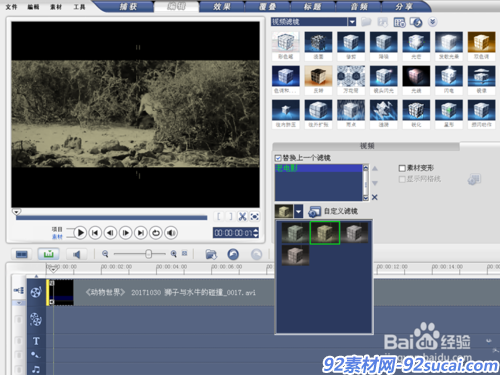Image resolution: width=500 pixels, height=375 pixels.
Task: Delete applied filter with the X button
Action: click(x=375, y=197)
